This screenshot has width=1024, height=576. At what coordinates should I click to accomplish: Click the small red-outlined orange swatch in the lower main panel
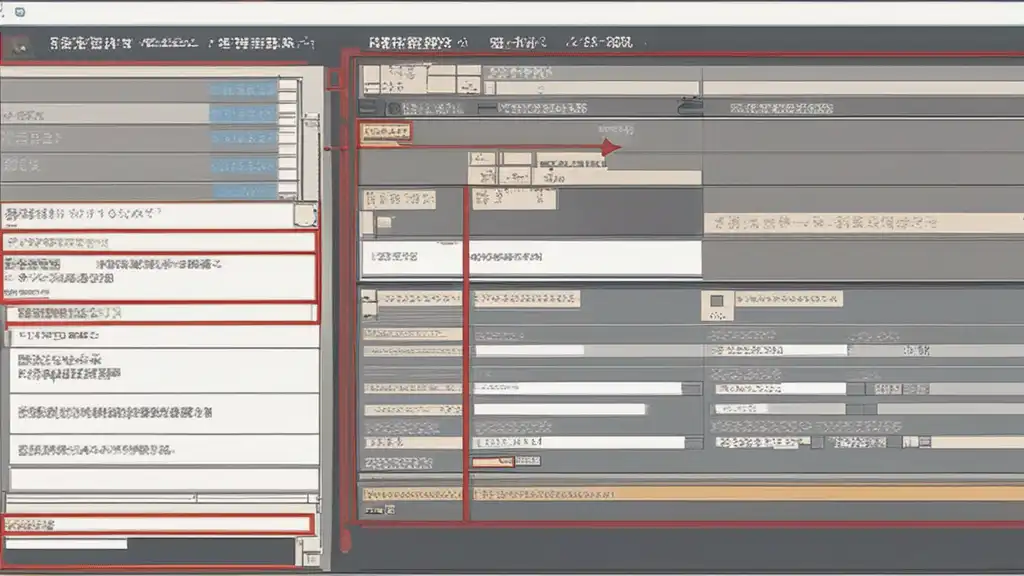(x=492, y=462)
